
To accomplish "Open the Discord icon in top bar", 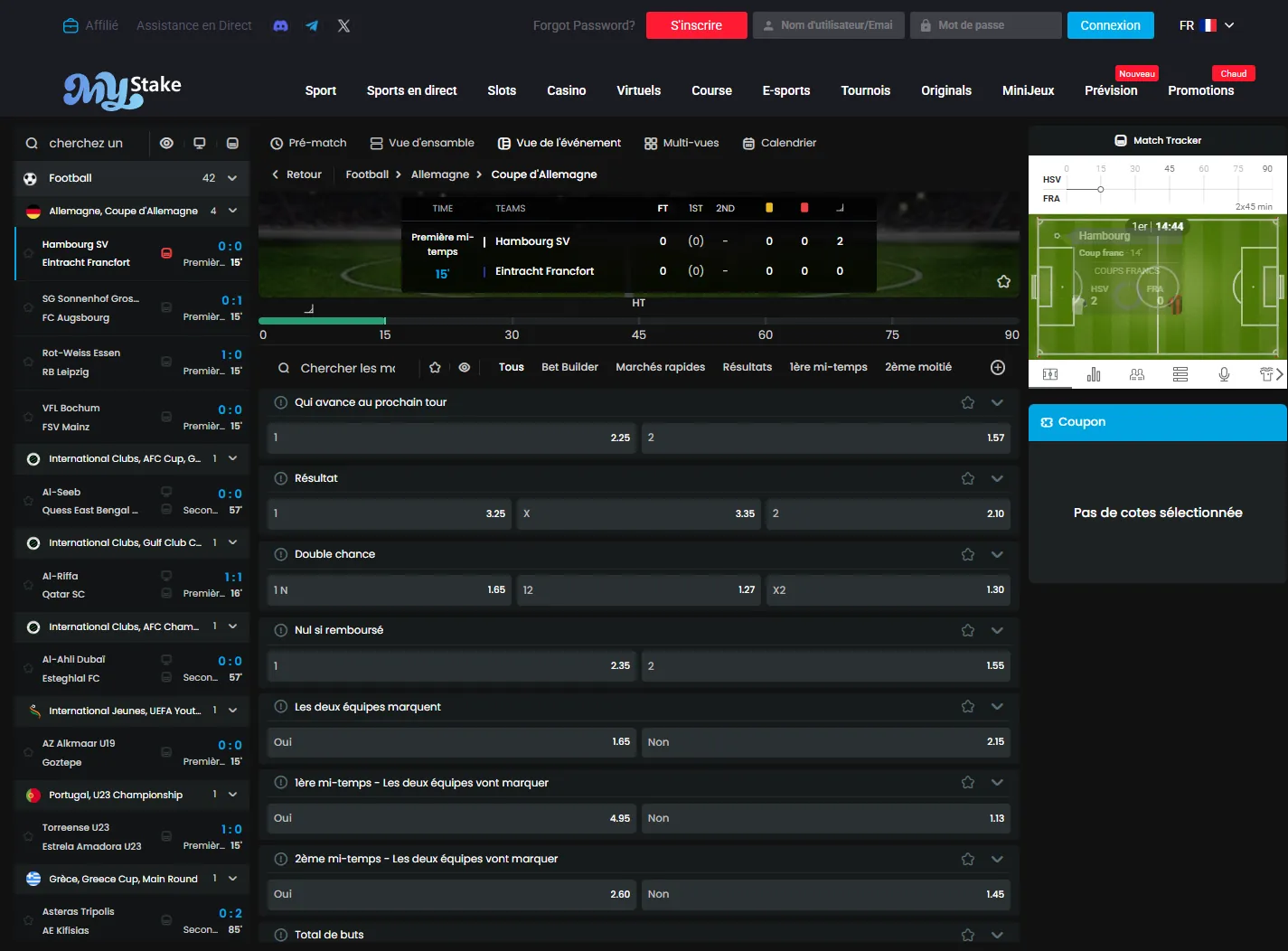I will (x=281, y=25).
